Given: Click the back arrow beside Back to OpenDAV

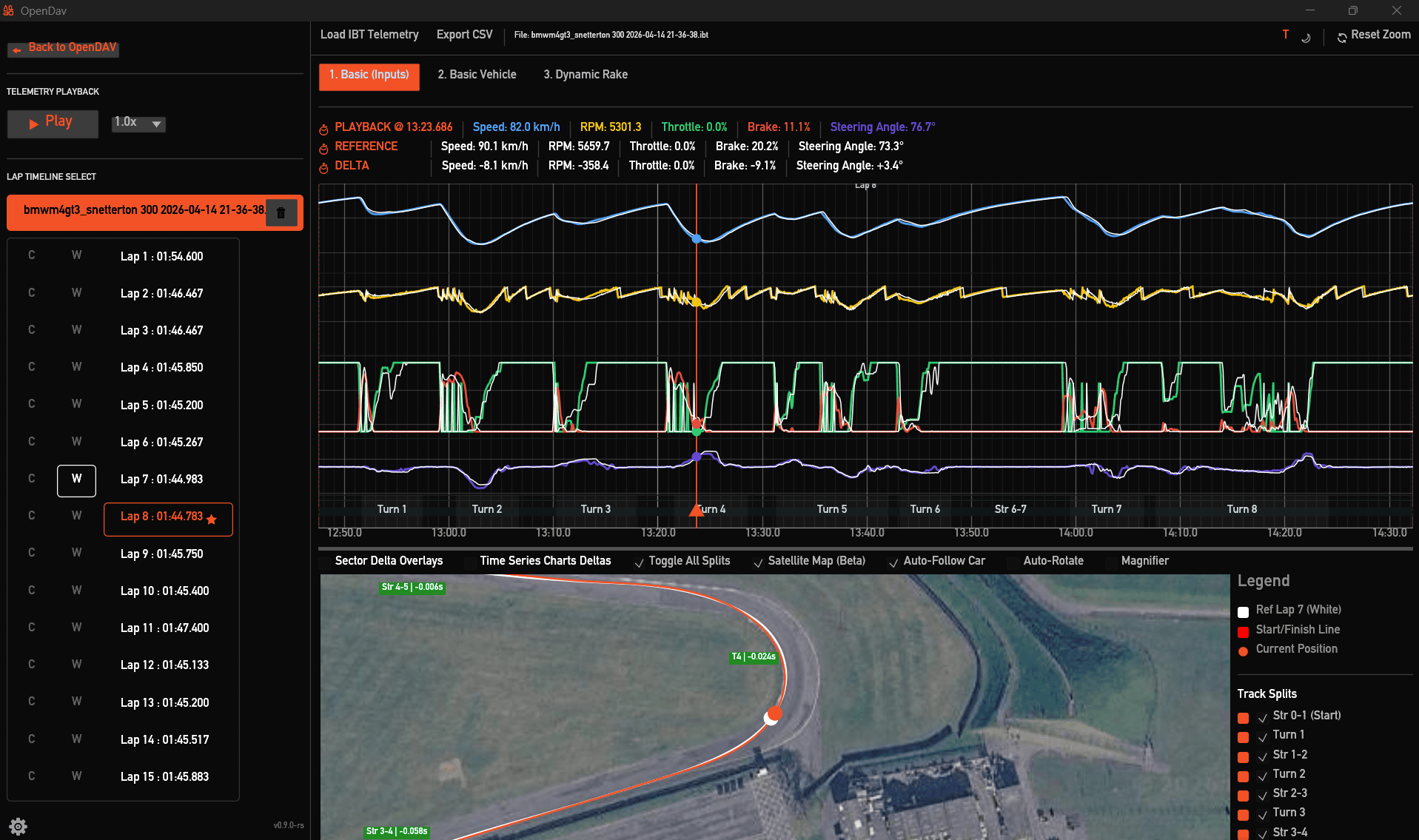Looking at the screenshot, I should click(x=17, y=50).
